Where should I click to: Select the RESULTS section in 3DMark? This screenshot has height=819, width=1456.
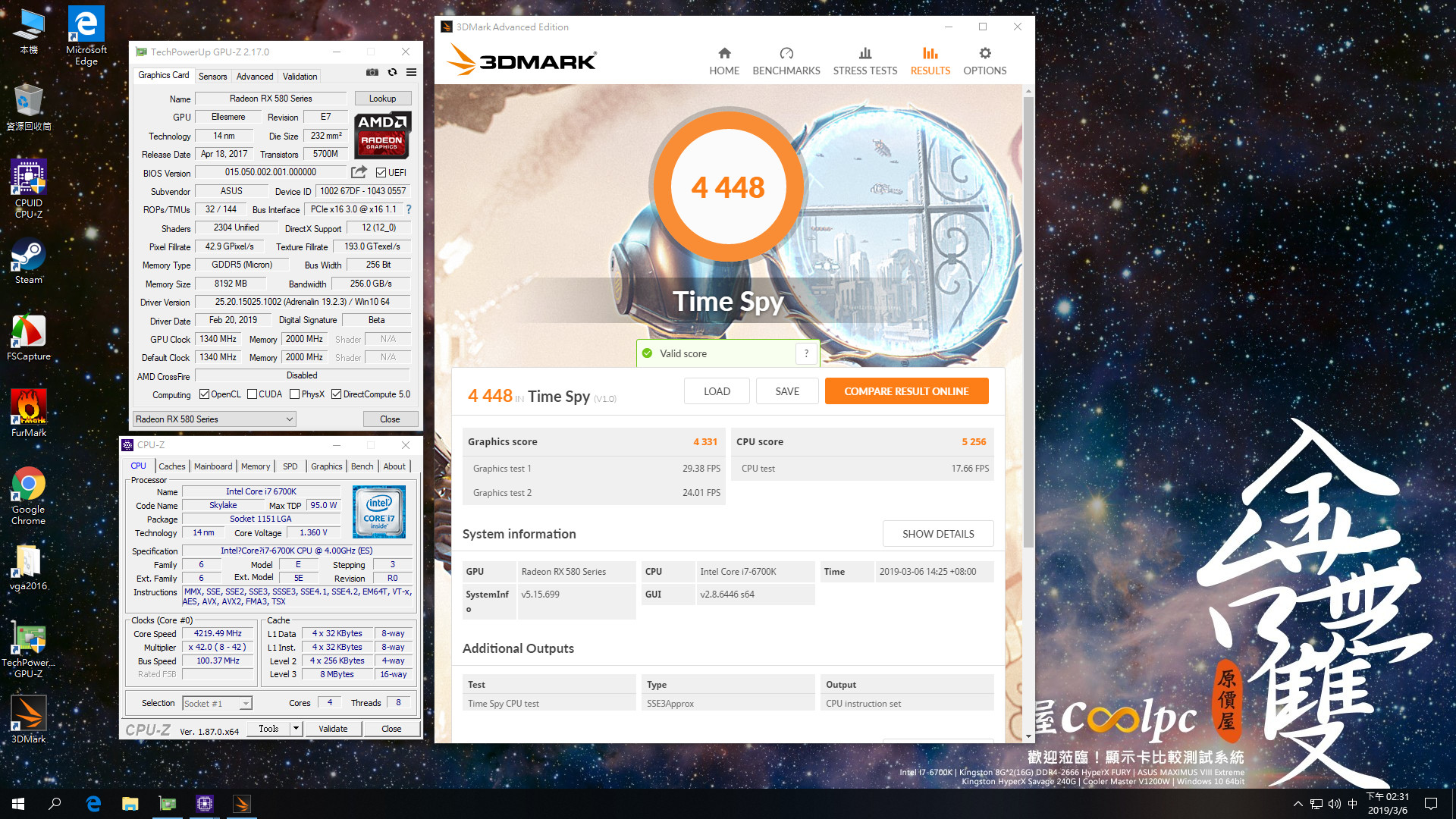pyautogui.click(x=930, y=61)
